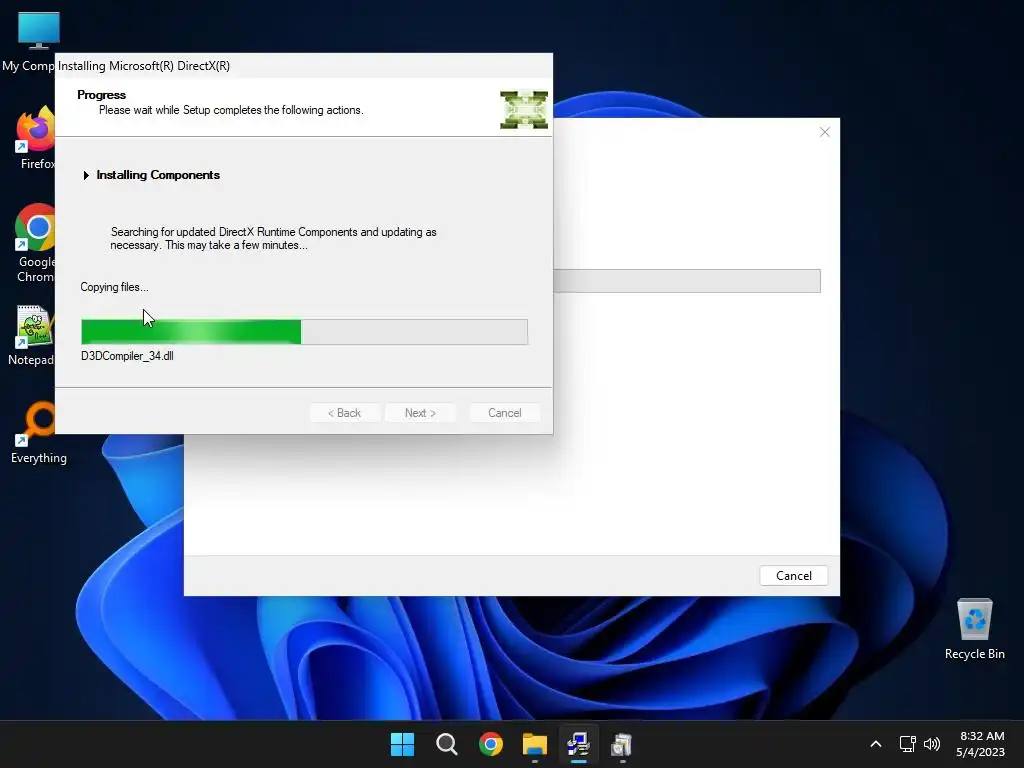Open the Windows Start menu

click(x=402, y=744)
